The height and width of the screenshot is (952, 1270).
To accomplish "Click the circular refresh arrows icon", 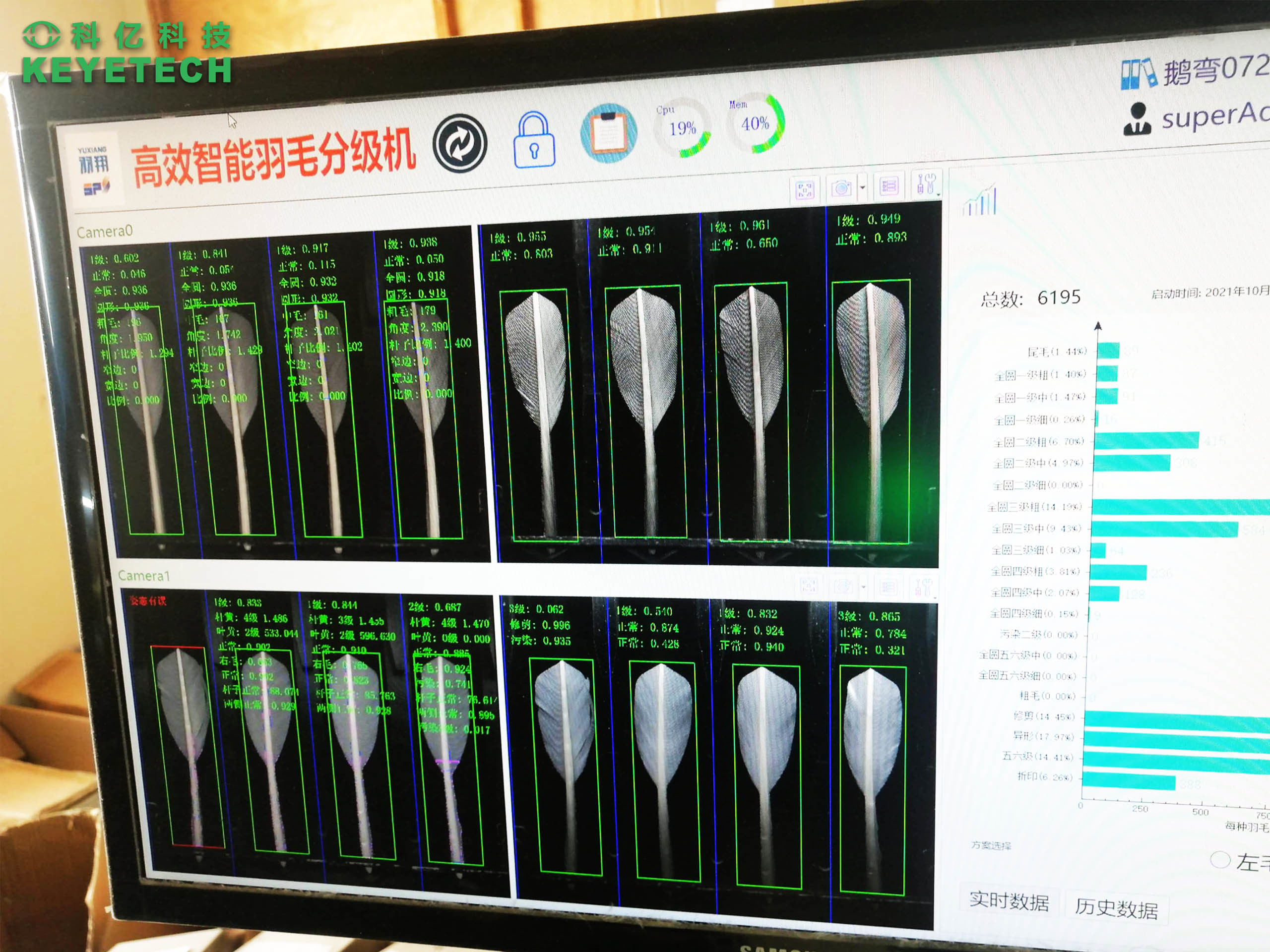I will click(x=459, y=143).
